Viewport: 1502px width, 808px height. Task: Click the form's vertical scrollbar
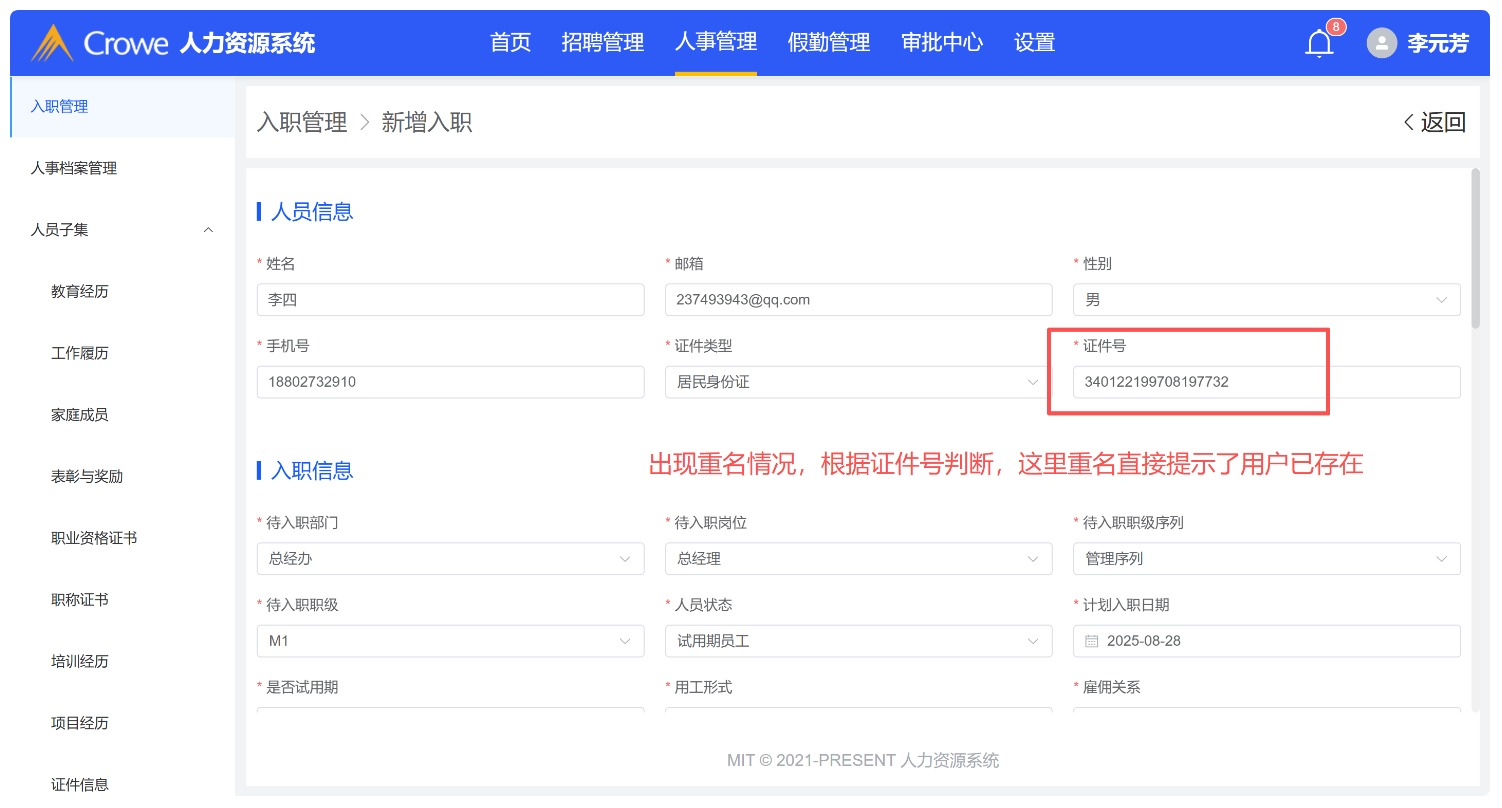click(x=1475, y=248)
